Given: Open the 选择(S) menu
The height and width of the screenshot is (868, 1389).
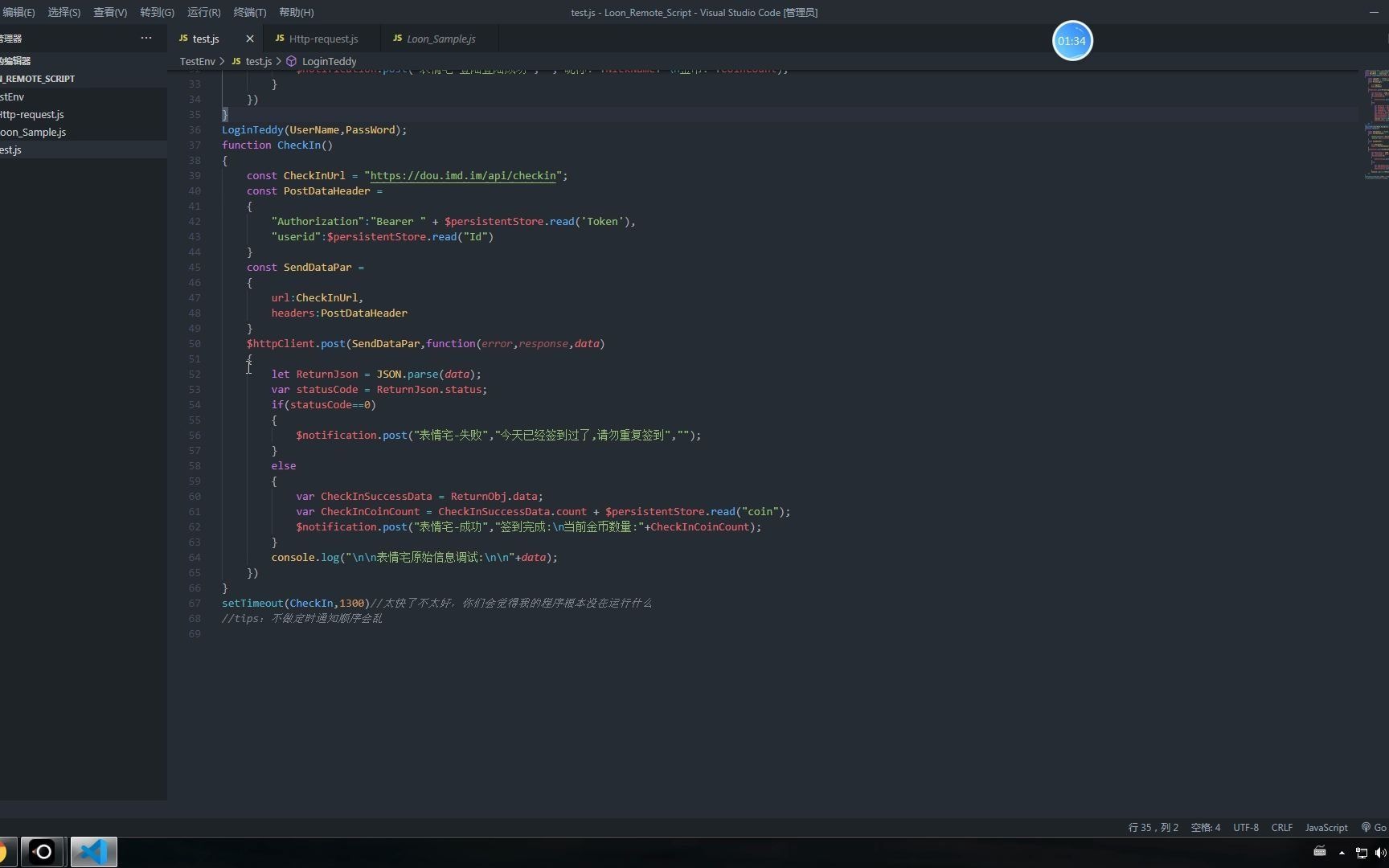Looking at the screenshot, I should pyautogui.click(x=64, y=12).
